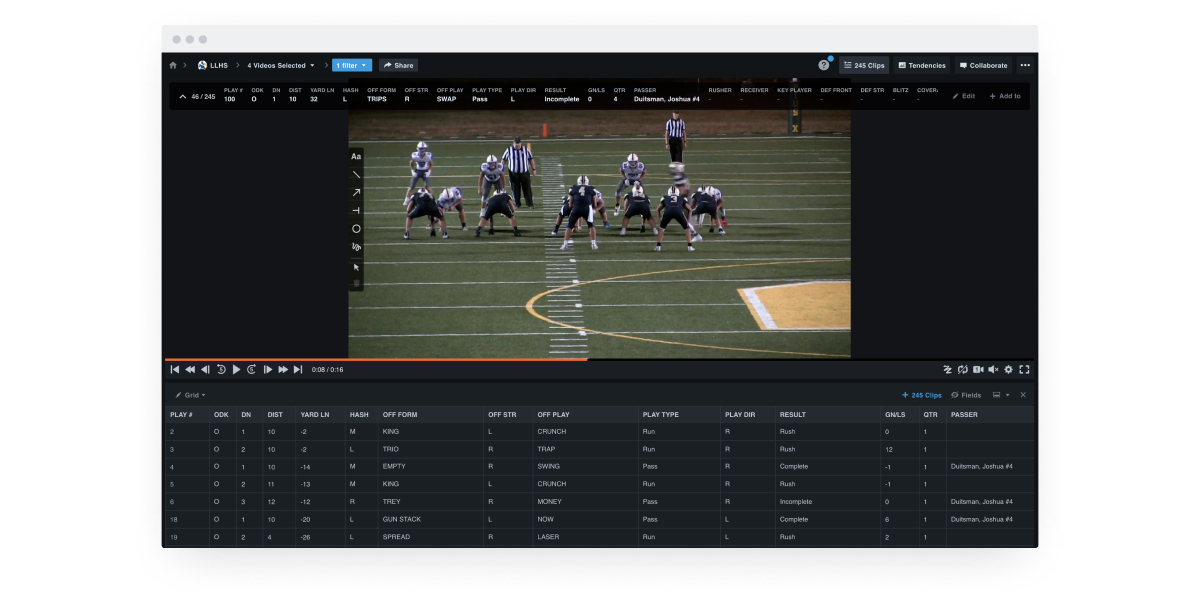Expand the 4 Videos Selected dropdown

(x=281, y=66)
